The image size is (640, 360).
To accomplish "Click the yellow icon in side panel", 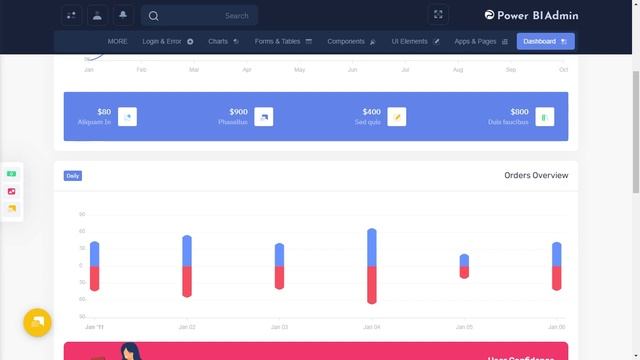I will point(11,209).
